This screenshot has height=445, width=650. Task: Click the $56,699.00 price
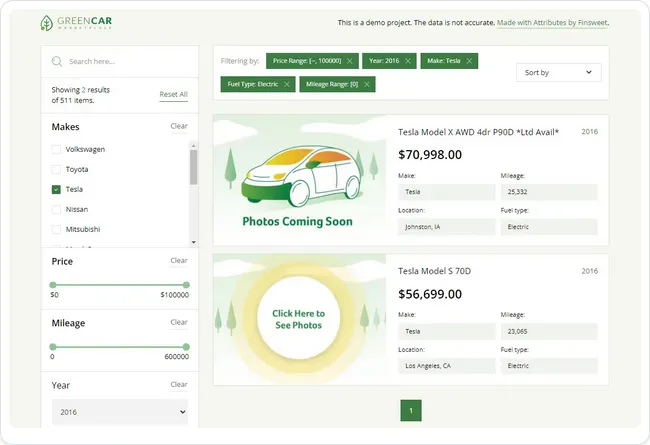point(430,294)
